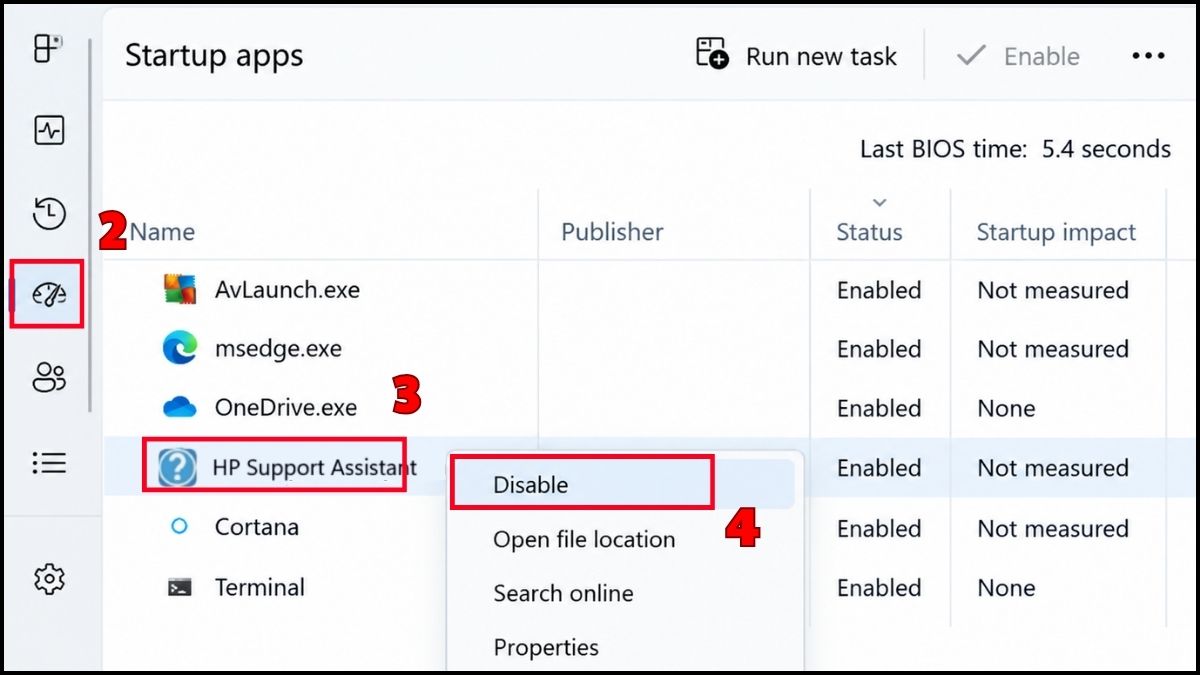
Task: Select the msedge.exe name text
Action: [278, 349]
